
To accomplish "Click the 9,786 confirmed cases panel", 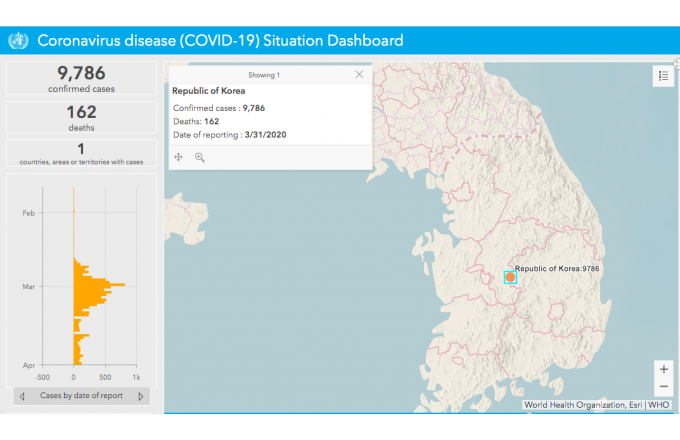I will [x=81, y=78].
